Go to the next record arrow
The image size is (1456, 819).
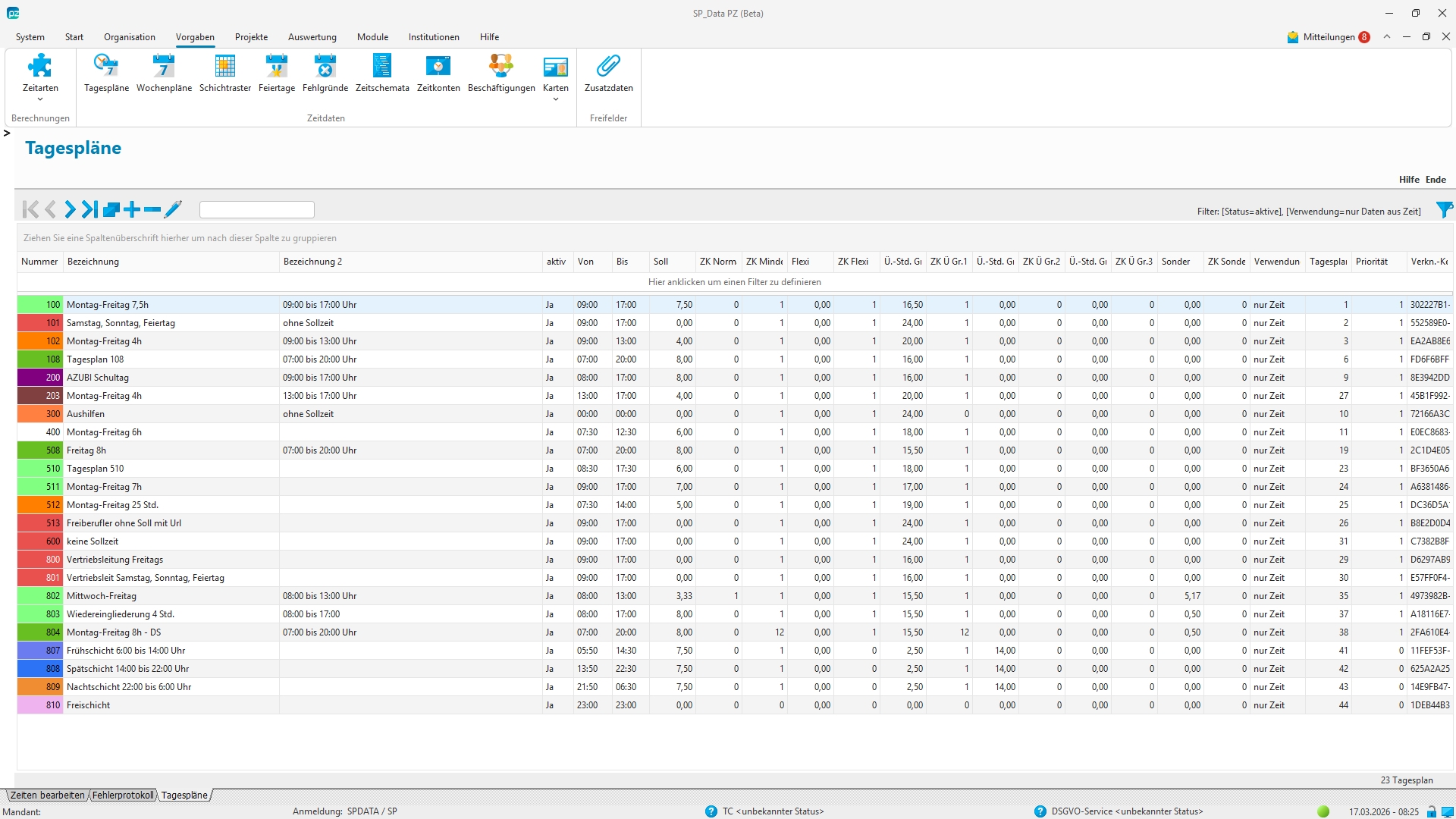70,209
